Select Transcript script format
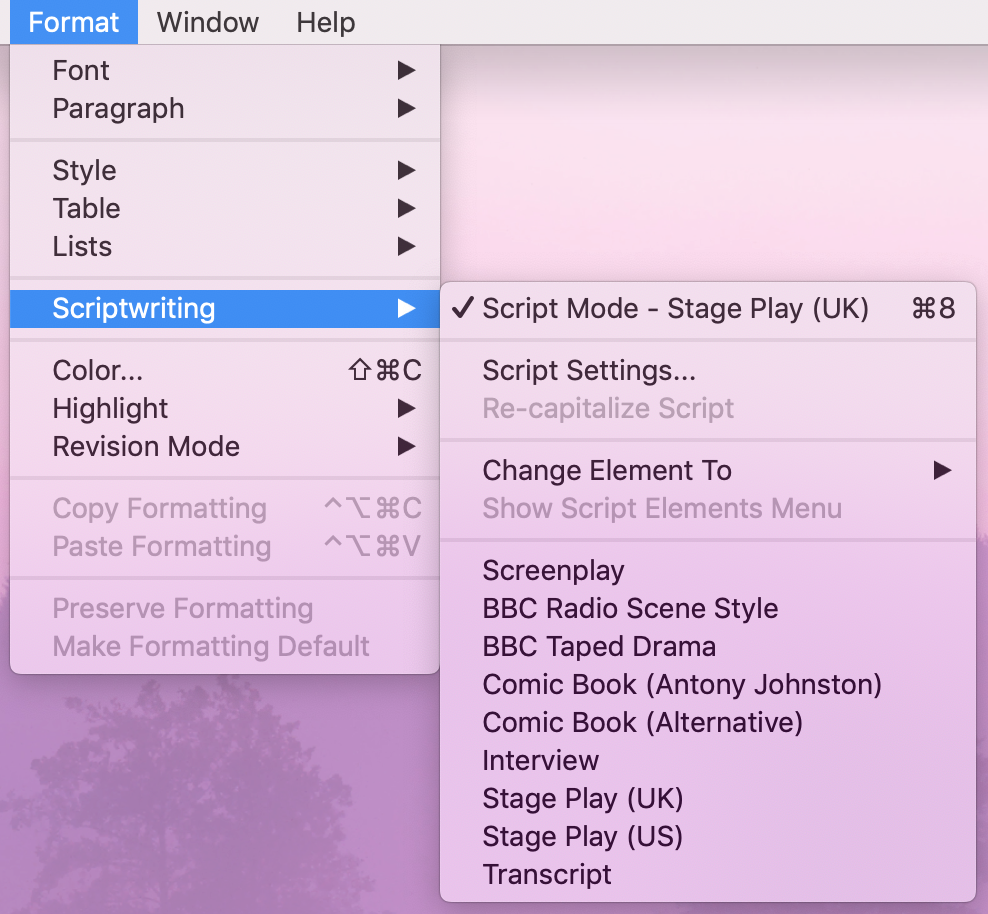988x914 pixels. tap(708, 874)
